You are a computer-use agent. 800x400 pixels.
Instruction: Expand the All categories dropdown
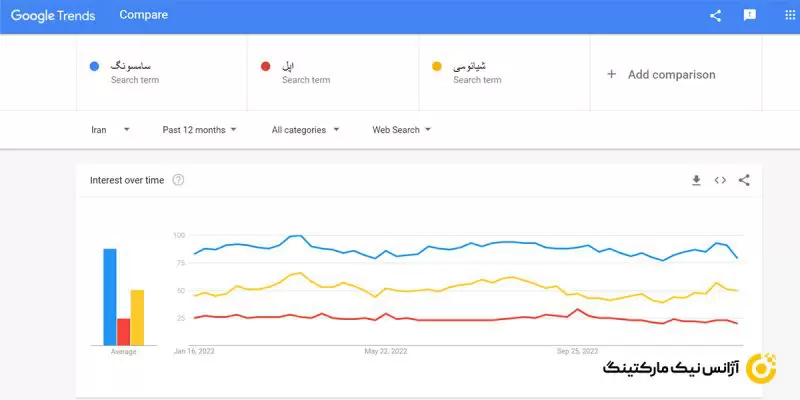coord(305,129)
